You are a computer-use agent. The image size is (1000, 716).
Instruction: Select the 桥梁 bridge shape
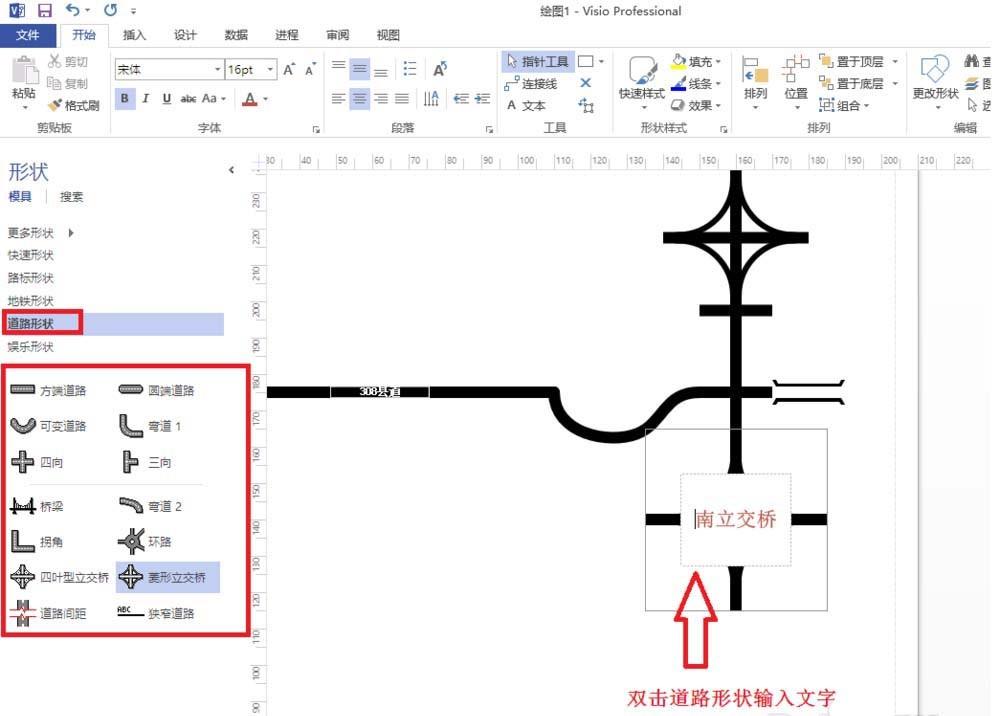pyautogui.click(x=43, y=506)
